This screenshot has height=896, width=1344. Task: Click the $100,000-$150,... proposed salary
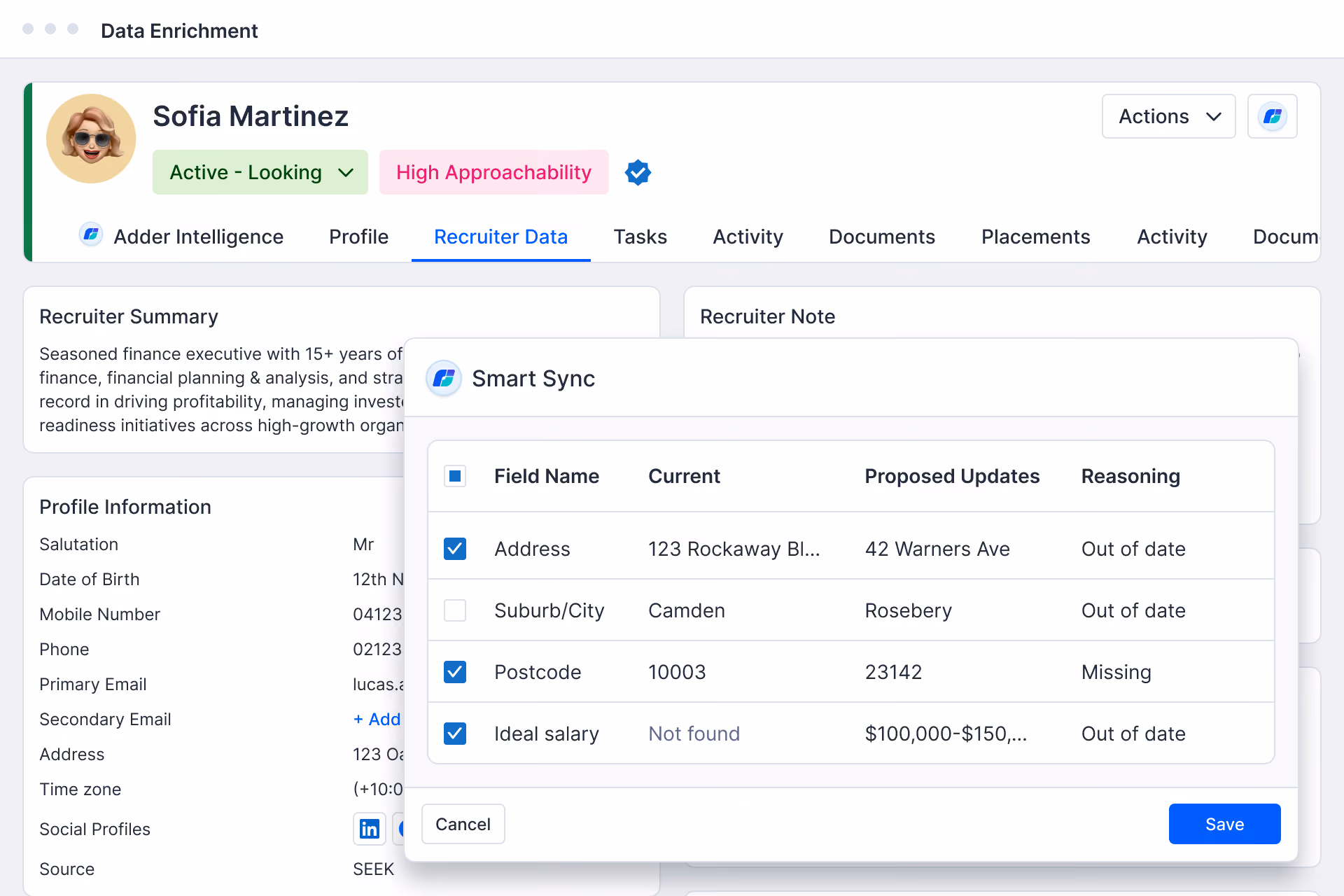[x=946, y=734]
